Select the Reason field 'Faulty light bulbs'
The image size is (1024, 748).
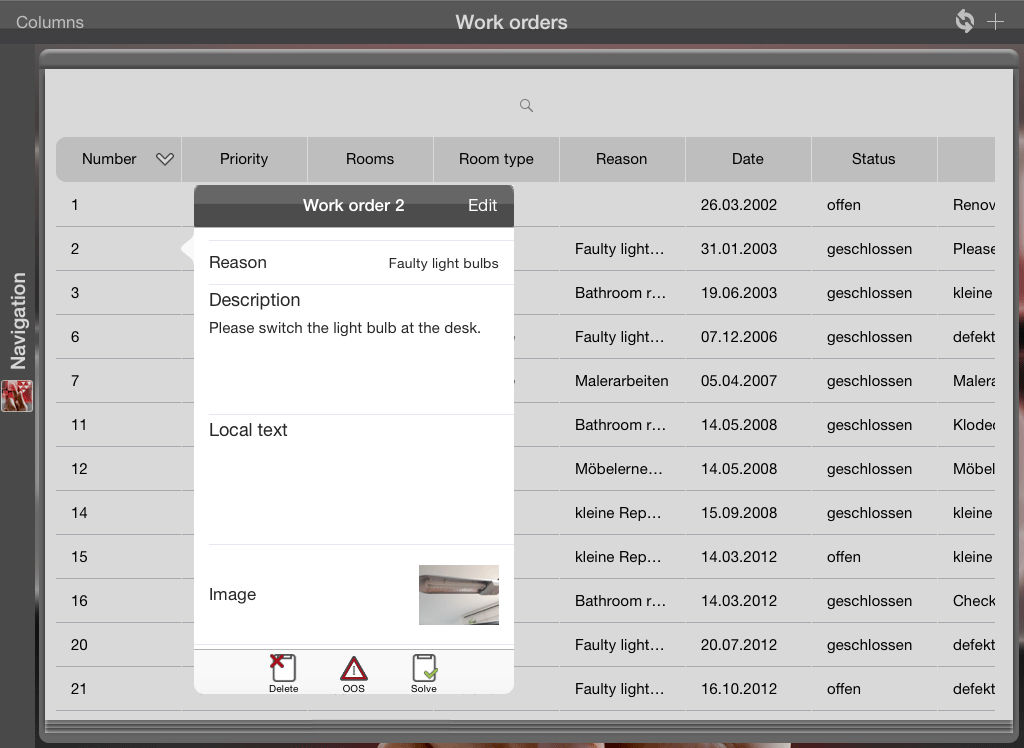click(x=353, y=263)
